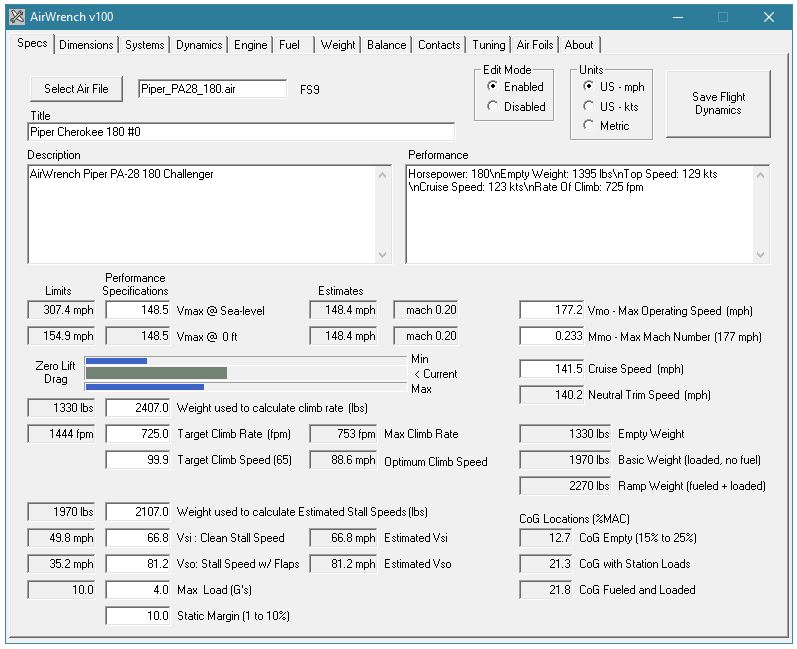
Task: Click the Basic Weight value 1970 lbs
Action: click(565, 460)
